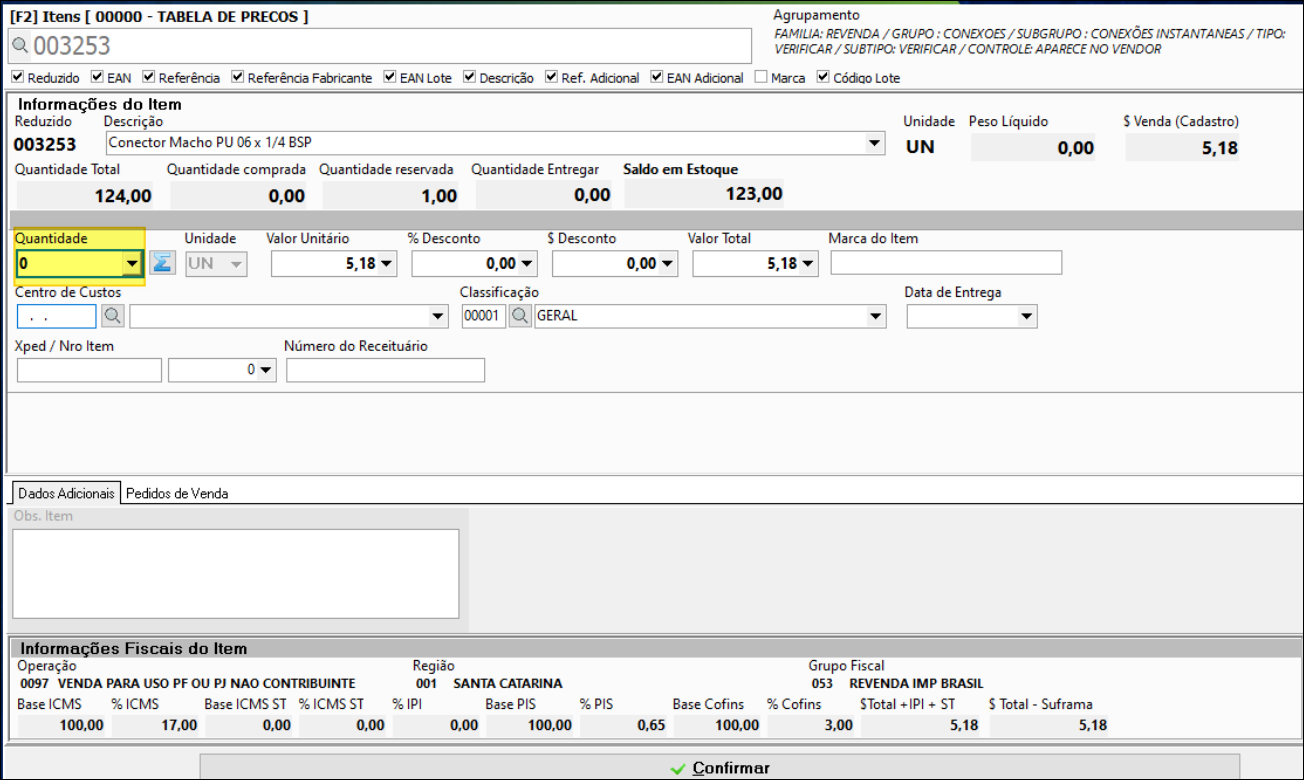Open the Quantidade dropdown arrow
1304x780 pixels.
pos(131,264)
